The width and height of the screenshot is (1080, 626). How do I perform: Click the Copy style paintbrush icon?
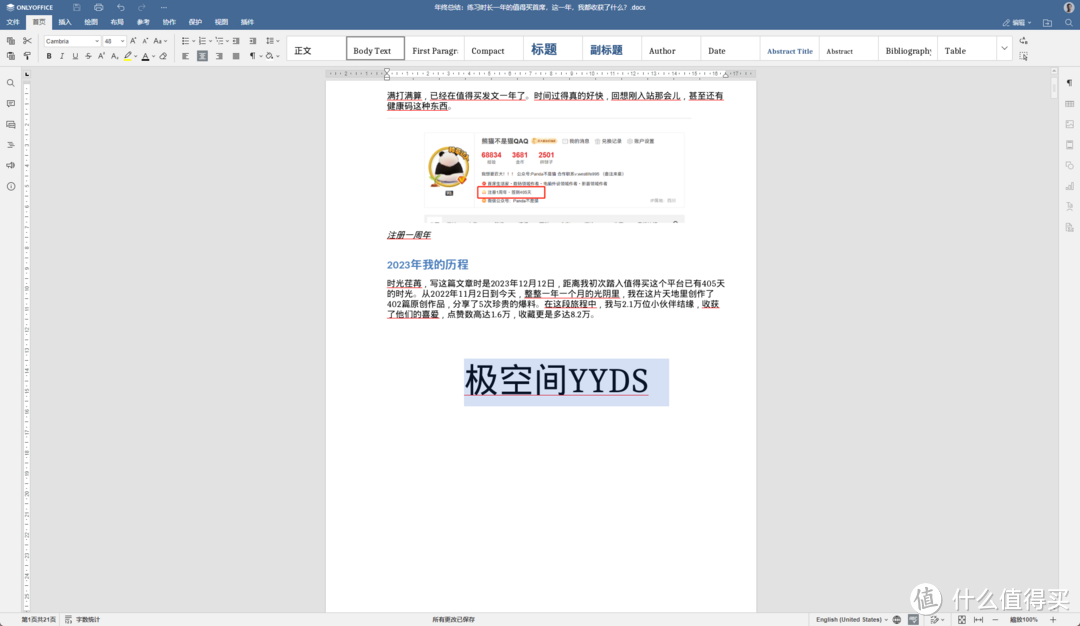(27, 56)
